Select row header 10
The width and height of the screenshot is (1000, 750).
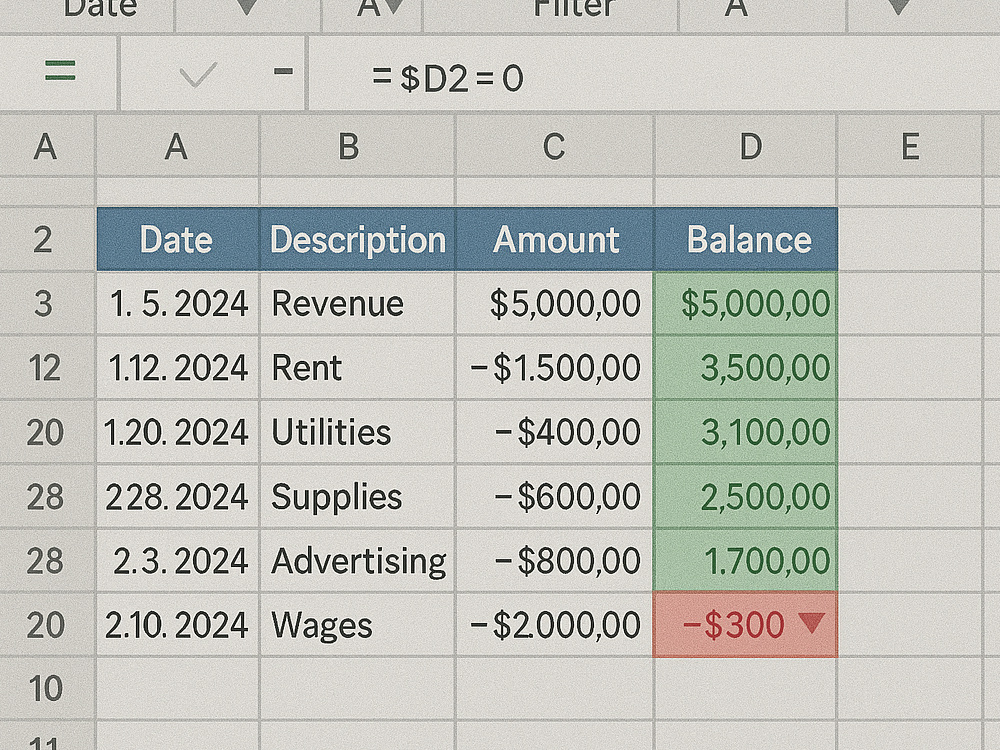coord(47,689)
